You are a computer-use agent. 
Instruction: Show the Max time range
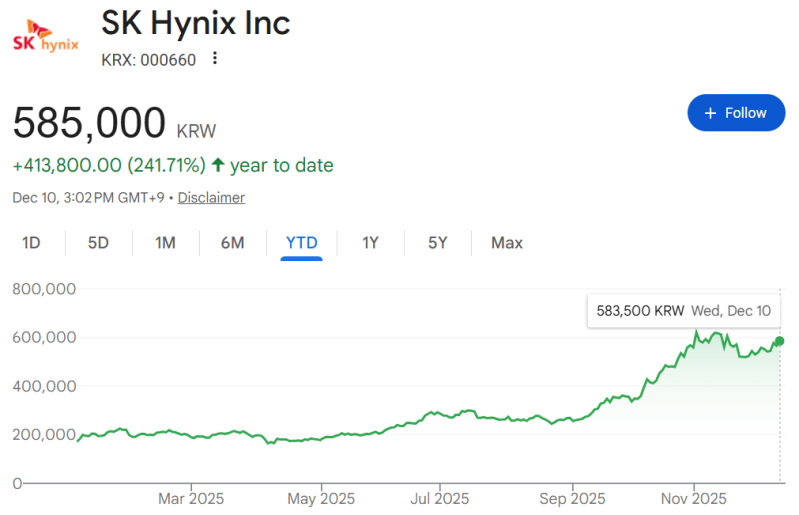click(x=506, y=243)
